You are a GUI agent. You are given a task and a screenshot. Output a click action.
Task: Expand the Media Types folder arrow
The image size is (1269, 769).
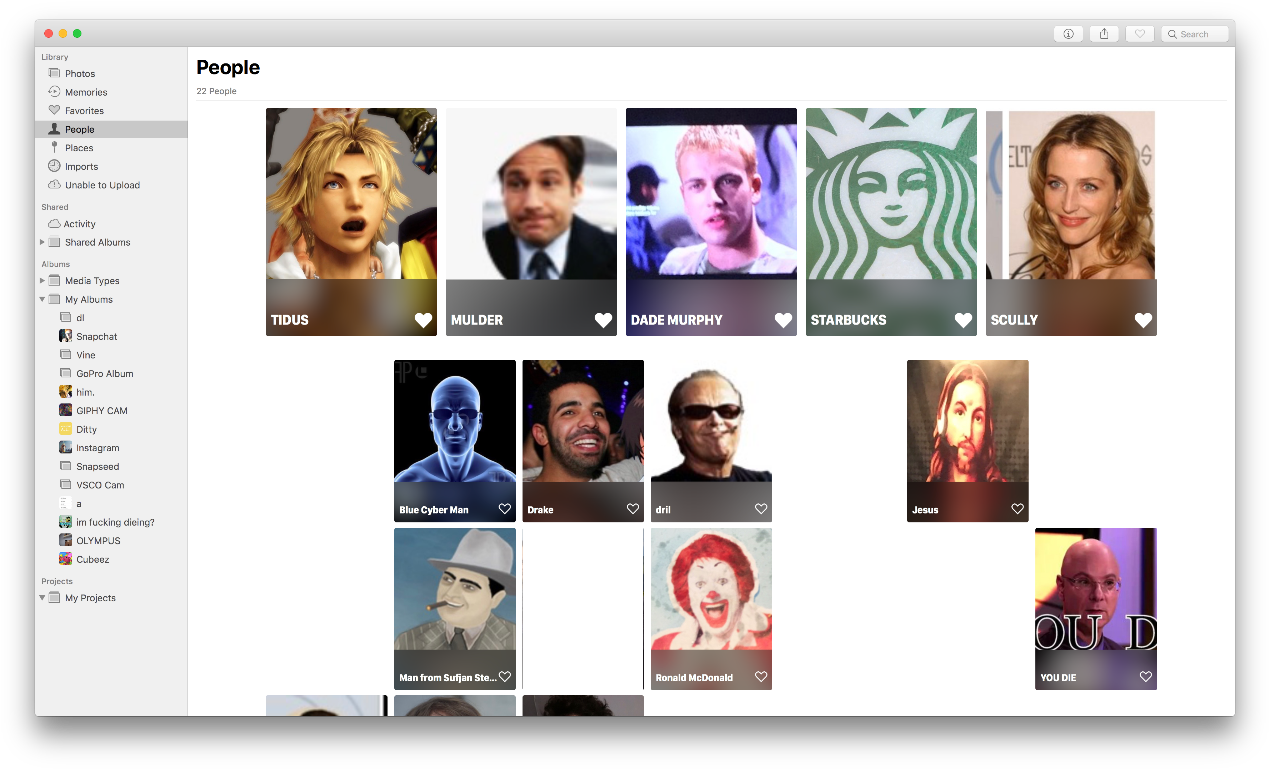click(x=42, y=281)
